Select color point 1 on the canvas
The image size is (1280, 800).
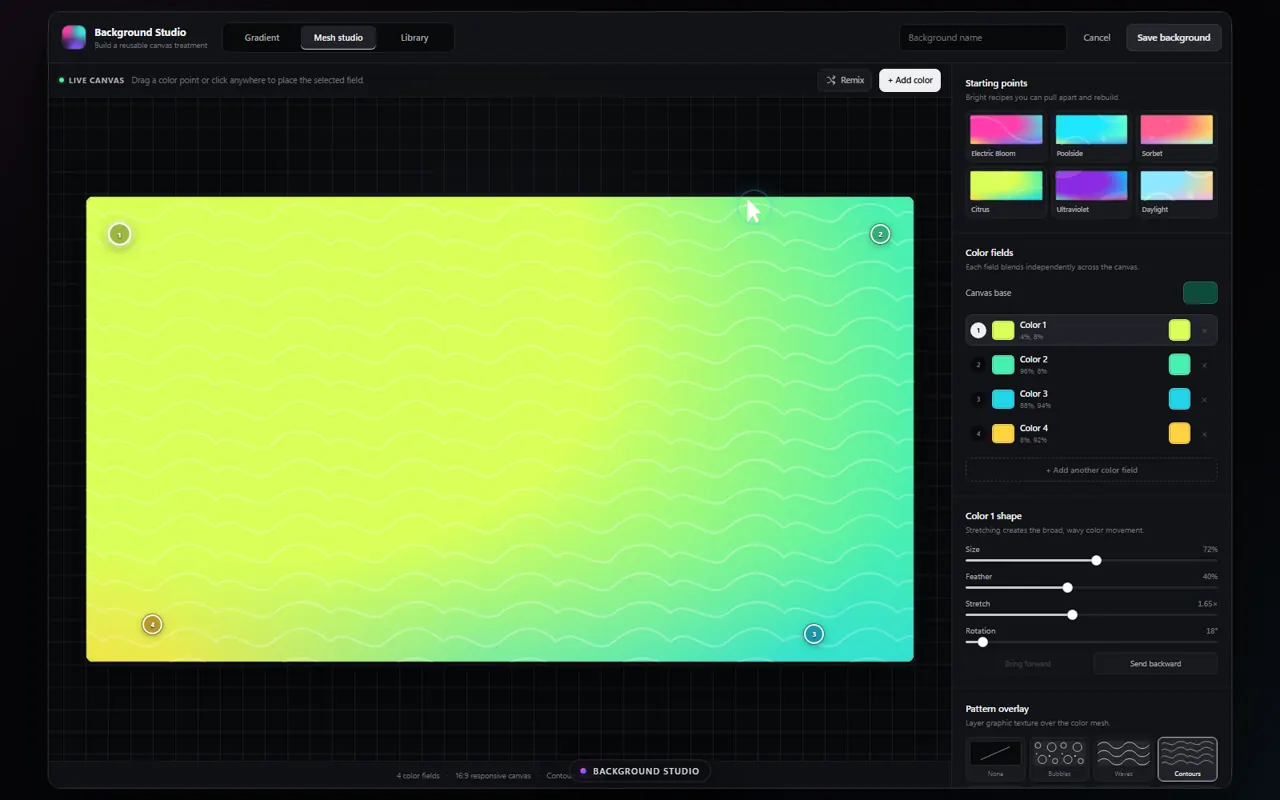pyautogui.click(x=119, y=234)
